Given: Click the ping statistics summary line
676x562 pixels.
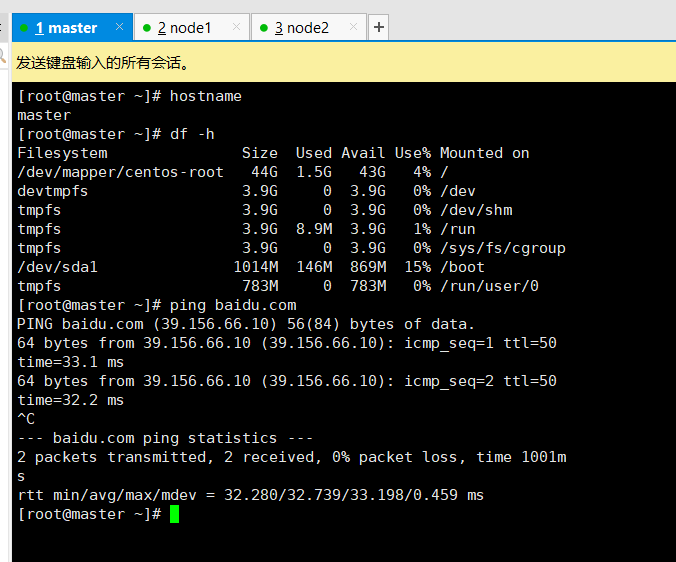Looking at the screenshot, I should [165, 438].
